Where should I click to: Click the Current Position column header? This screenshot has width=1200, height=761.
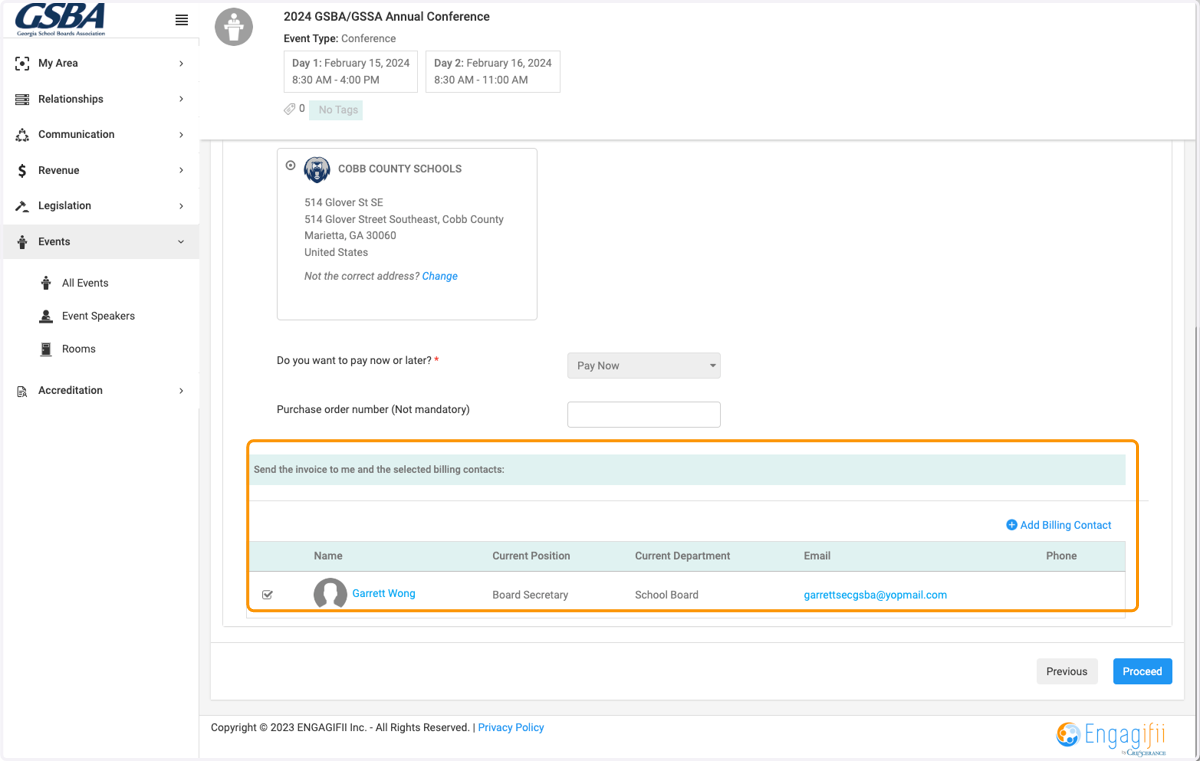coord(531,556)
